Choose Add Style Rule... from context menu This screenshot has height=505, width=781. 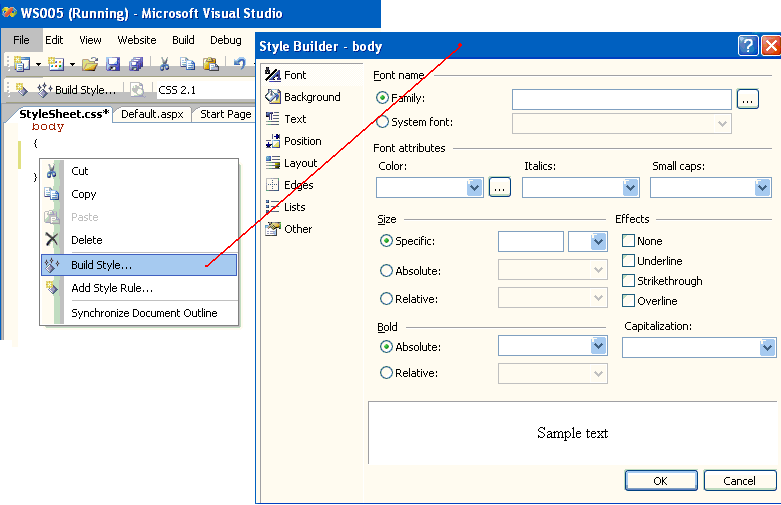139,288
